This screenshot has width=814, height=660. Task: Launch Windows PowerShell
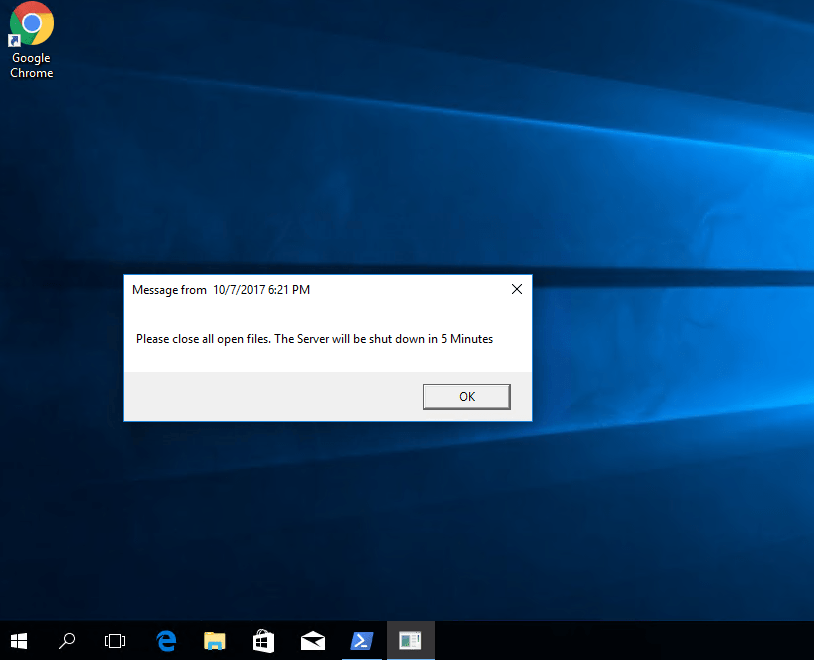(x=361, y=640)
